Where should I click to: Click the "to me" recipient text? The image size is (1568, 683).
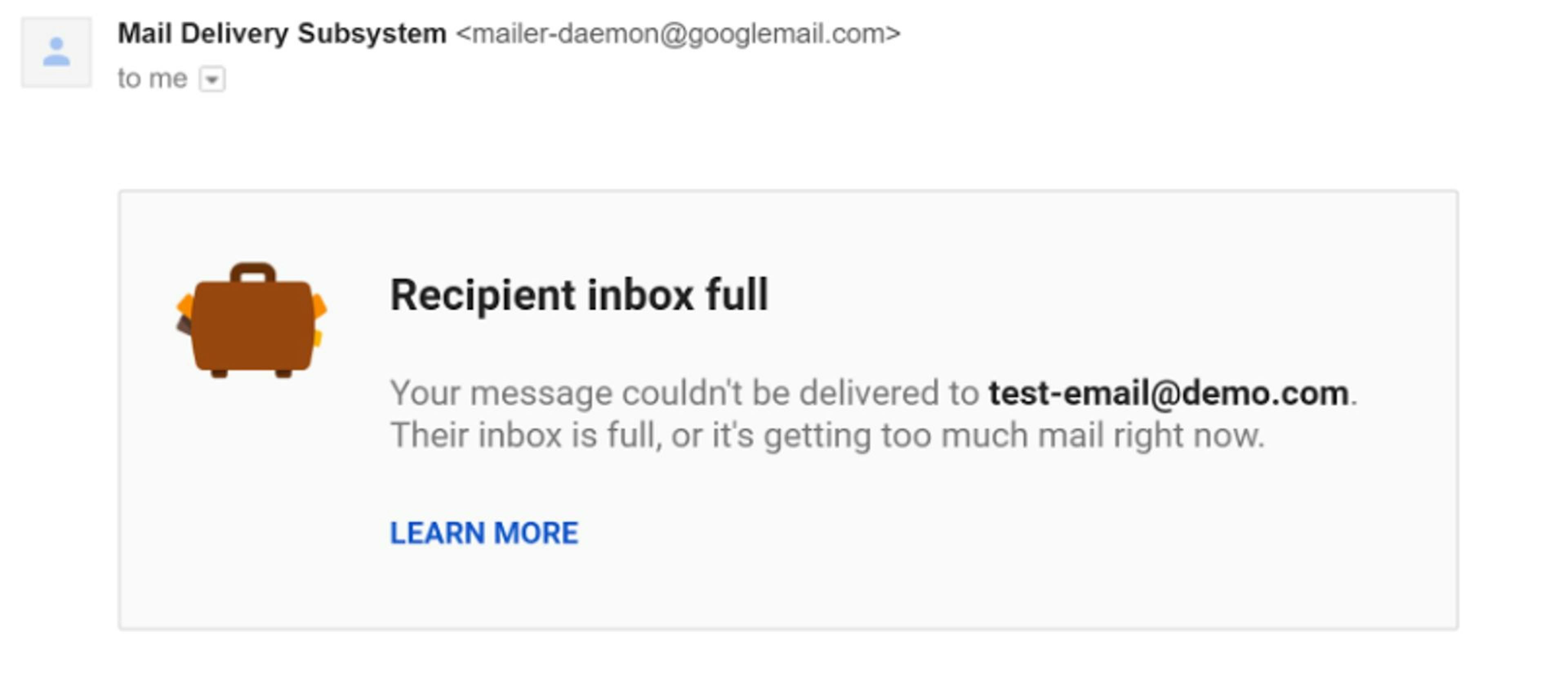pyautogui.click(x=152, y=78)
